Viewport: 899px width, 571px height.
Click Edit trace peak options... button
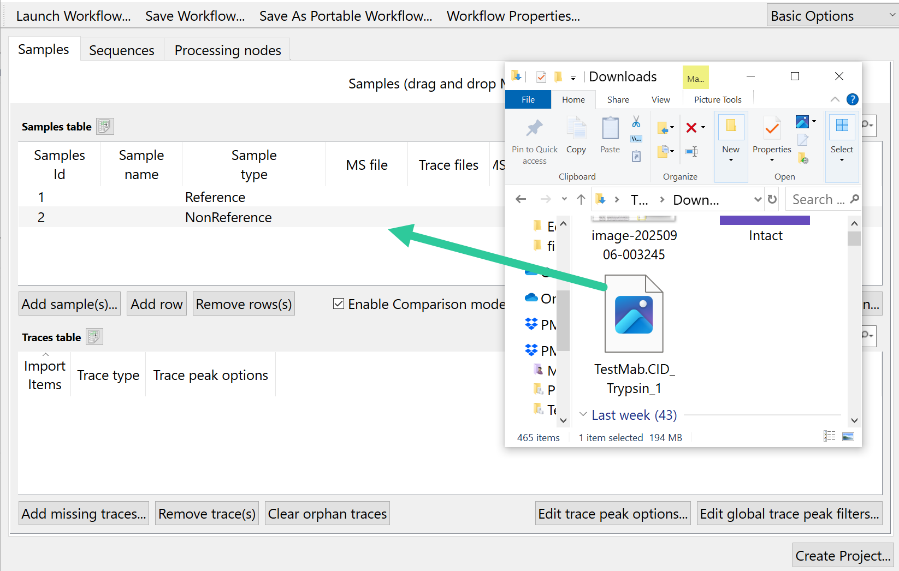[x=613, y=514]
